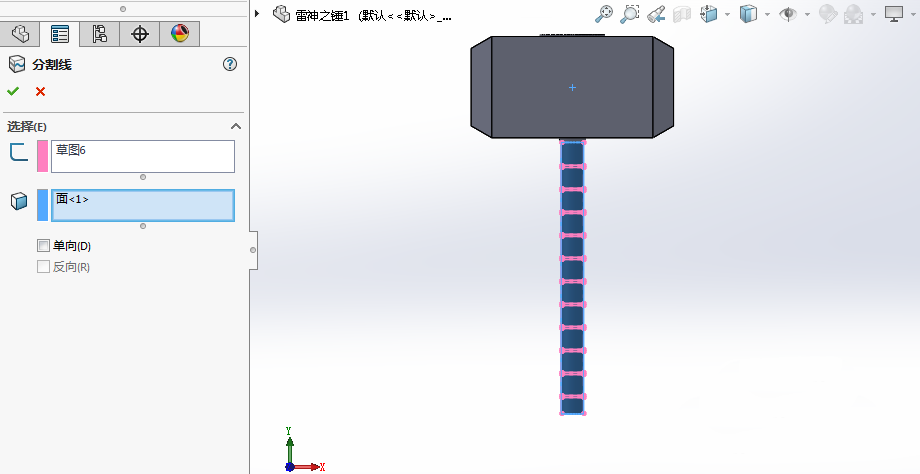Screen dimensions: 920x474
Task: Click the Split Line feature icon beside 分割线
Action: (x=17, y=64)
